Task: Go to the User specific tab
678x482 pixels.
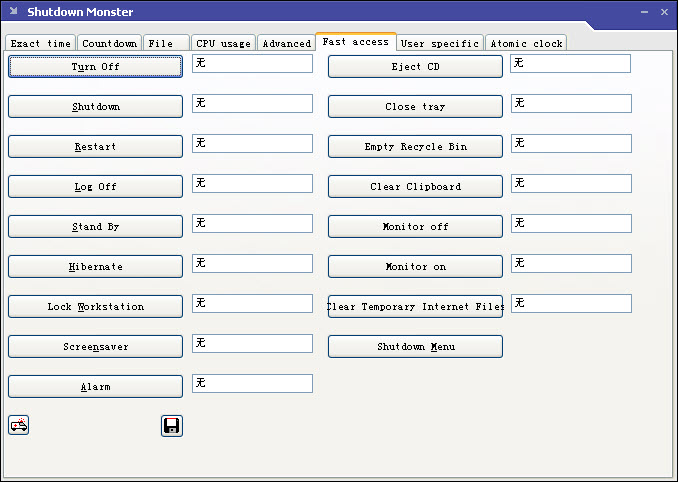Action: click(440, 44)
